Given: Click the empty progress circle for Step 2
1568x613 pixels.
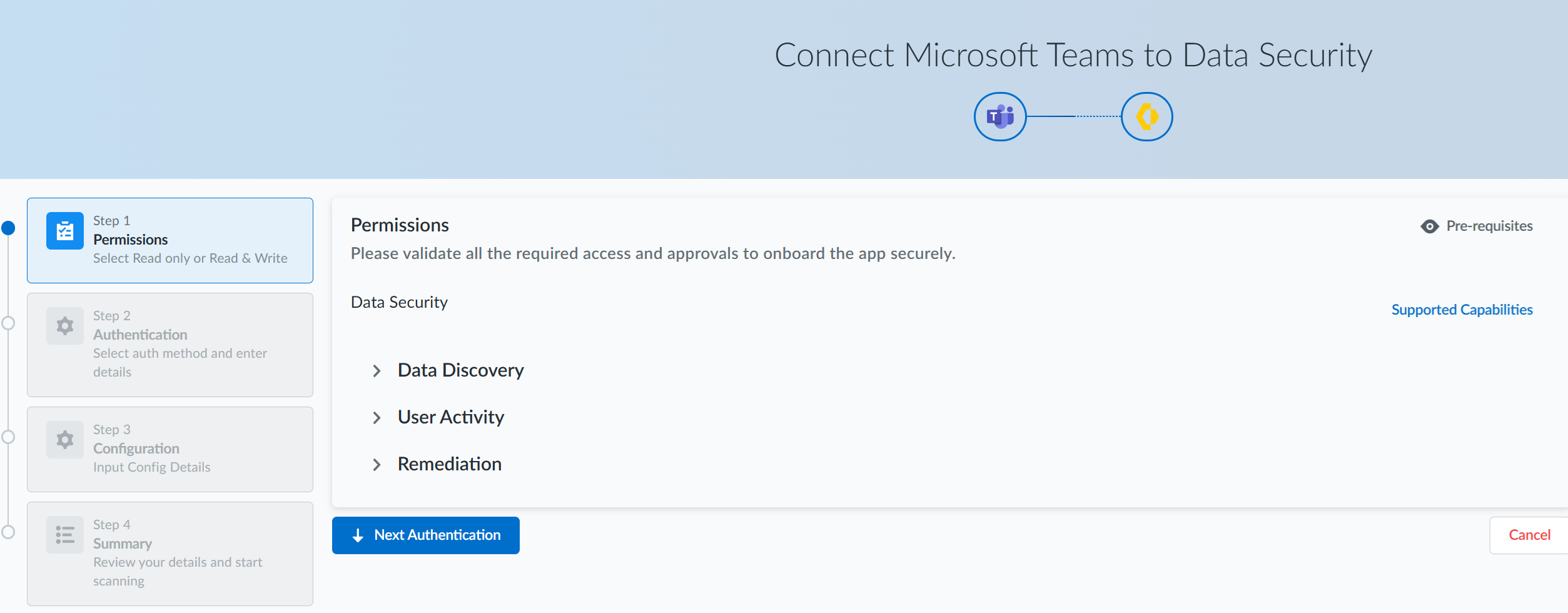Looking at the screenshot, I should click(8, 323).
